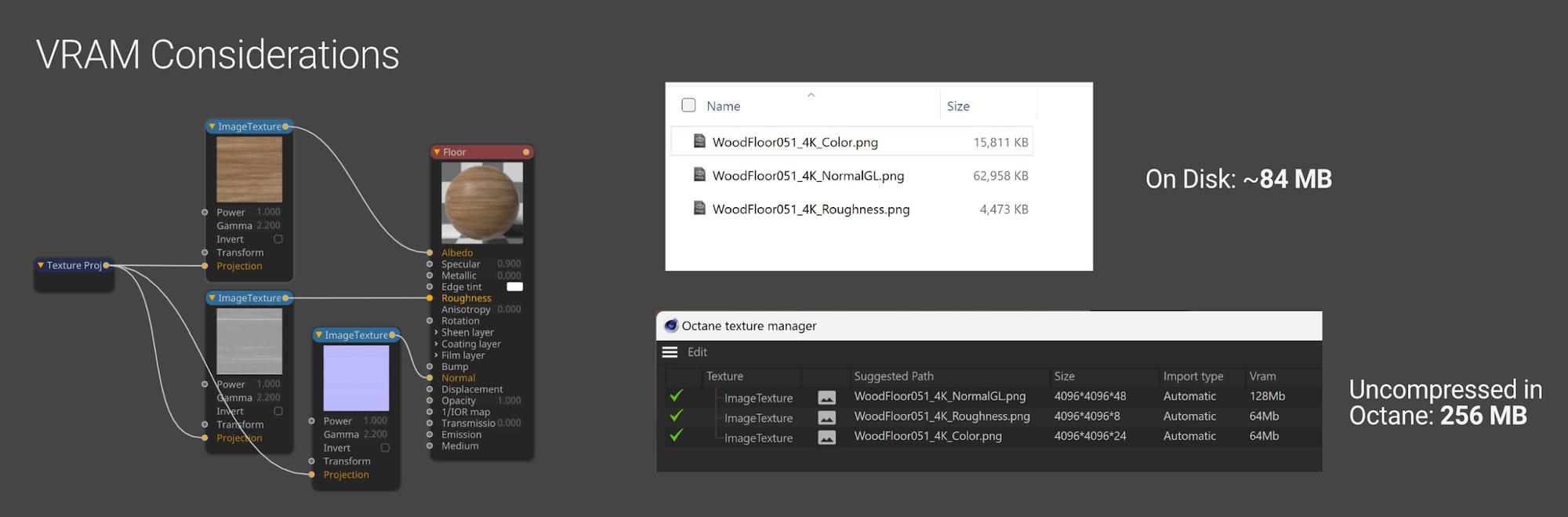Toggle Invert checkbox on wood ImageTexture node

point(278,239)
